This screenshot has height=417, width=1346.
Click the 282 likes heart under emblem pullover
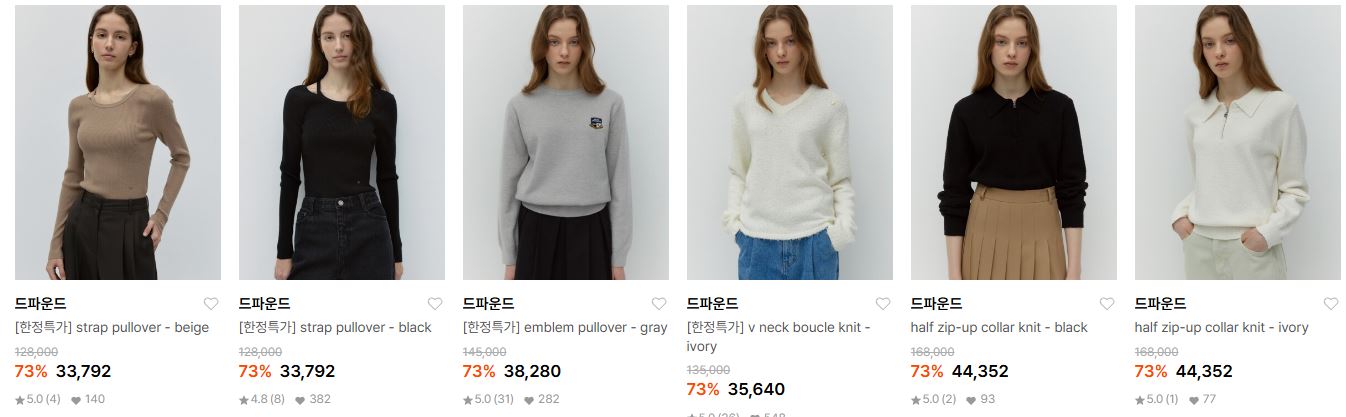[541, 399]
